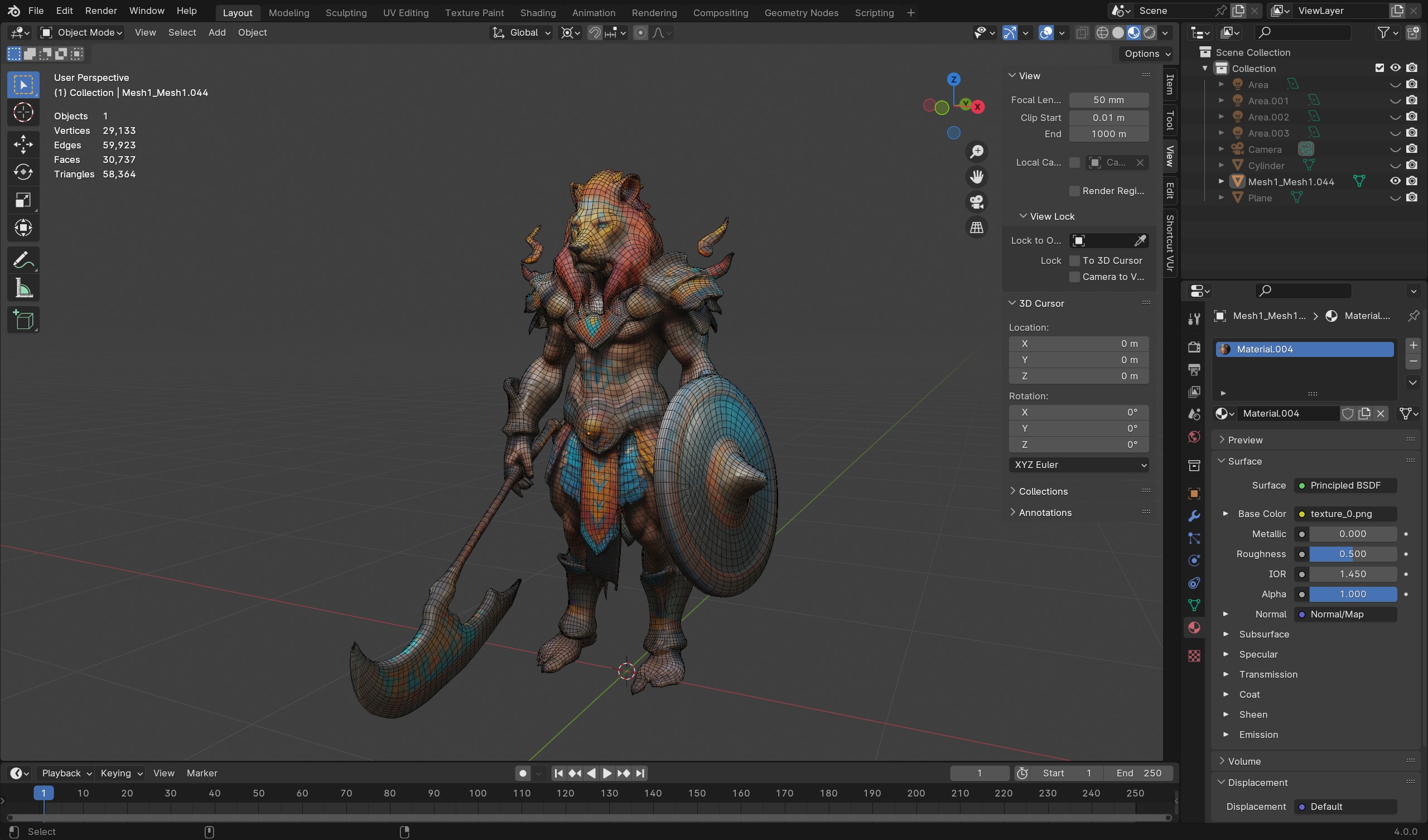1428x840 pixels.
Task: Open the Texture properties tab
Action: 1194,656
